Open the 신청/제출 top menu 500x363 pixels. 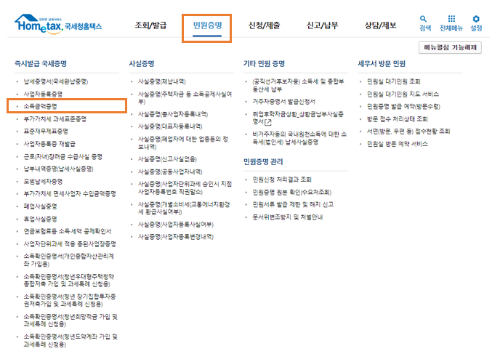click(264, 26)
